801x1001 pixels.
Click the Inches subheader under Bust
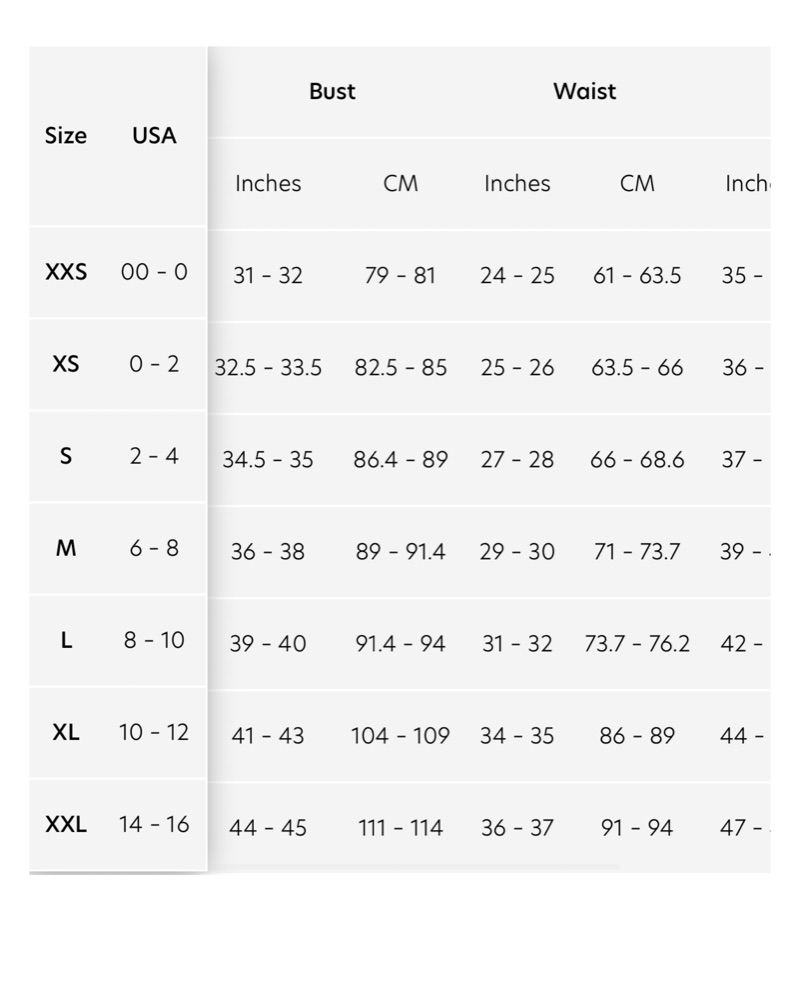pos(268,183)
